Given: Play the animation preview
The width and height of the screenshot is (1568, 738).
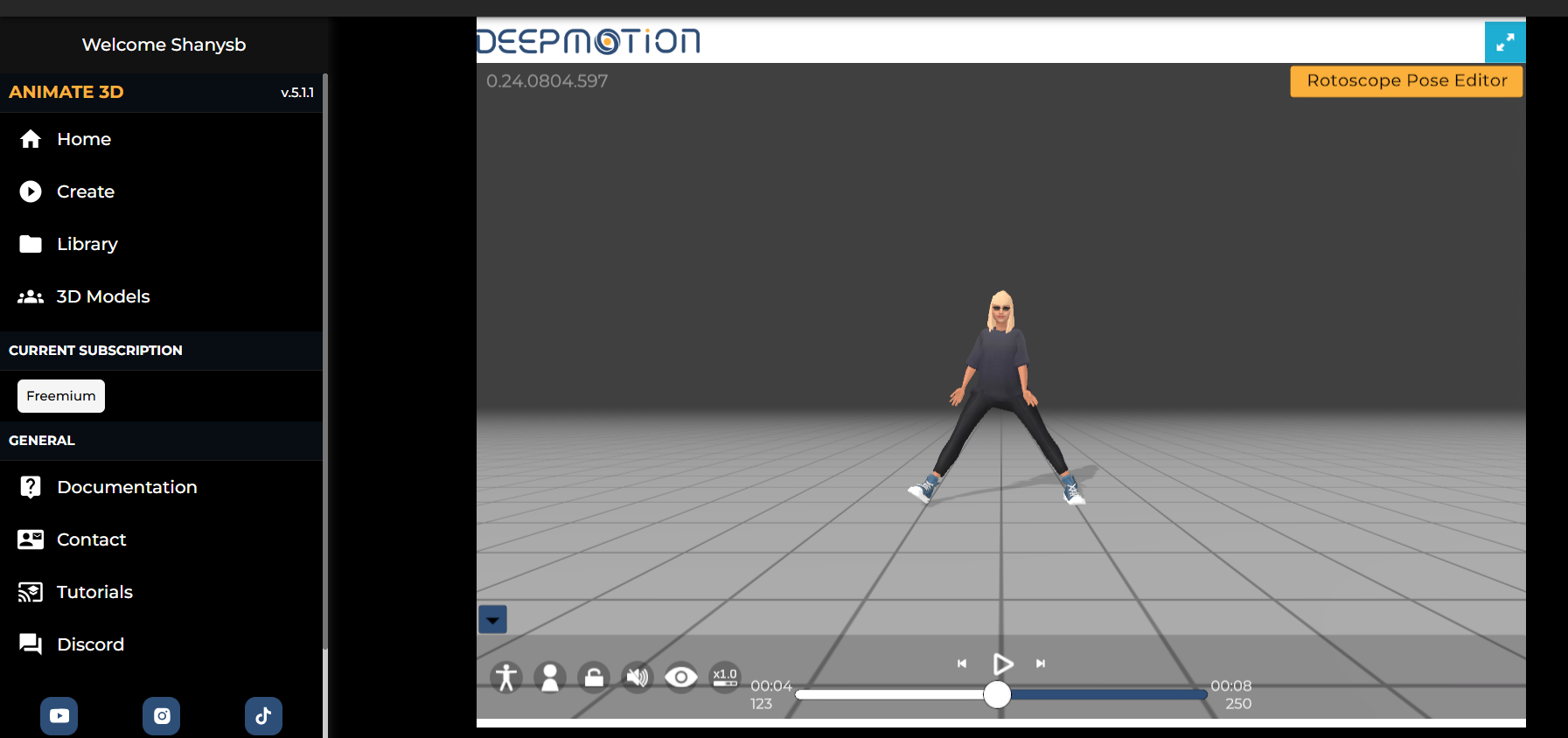Looking at the screenshot, I should [x=1002, y=665].
